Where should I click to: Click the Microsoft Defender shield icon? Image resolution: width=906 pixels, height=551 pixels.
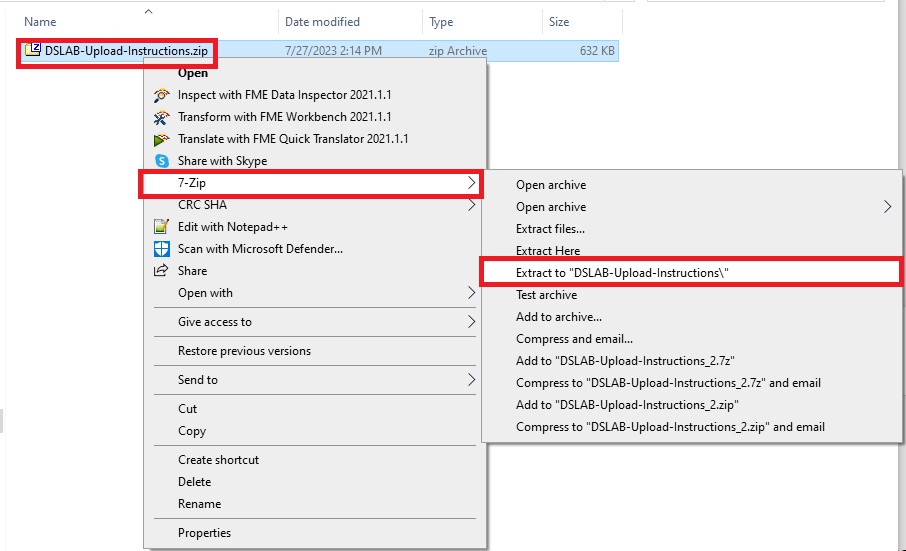point(162,249)
